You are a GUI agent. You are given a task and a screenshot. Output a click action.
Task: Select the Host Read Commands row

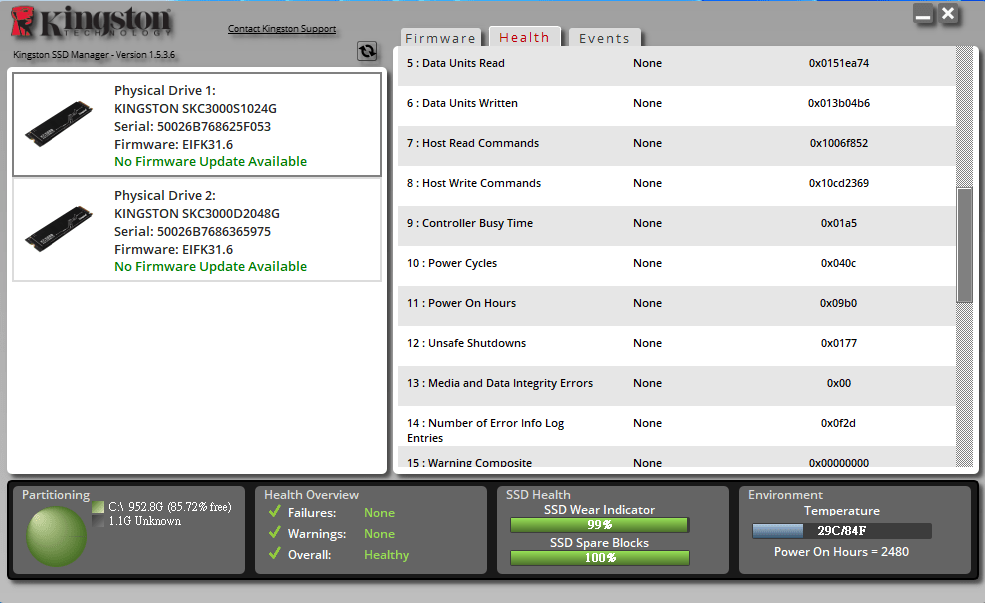[677, 146]
